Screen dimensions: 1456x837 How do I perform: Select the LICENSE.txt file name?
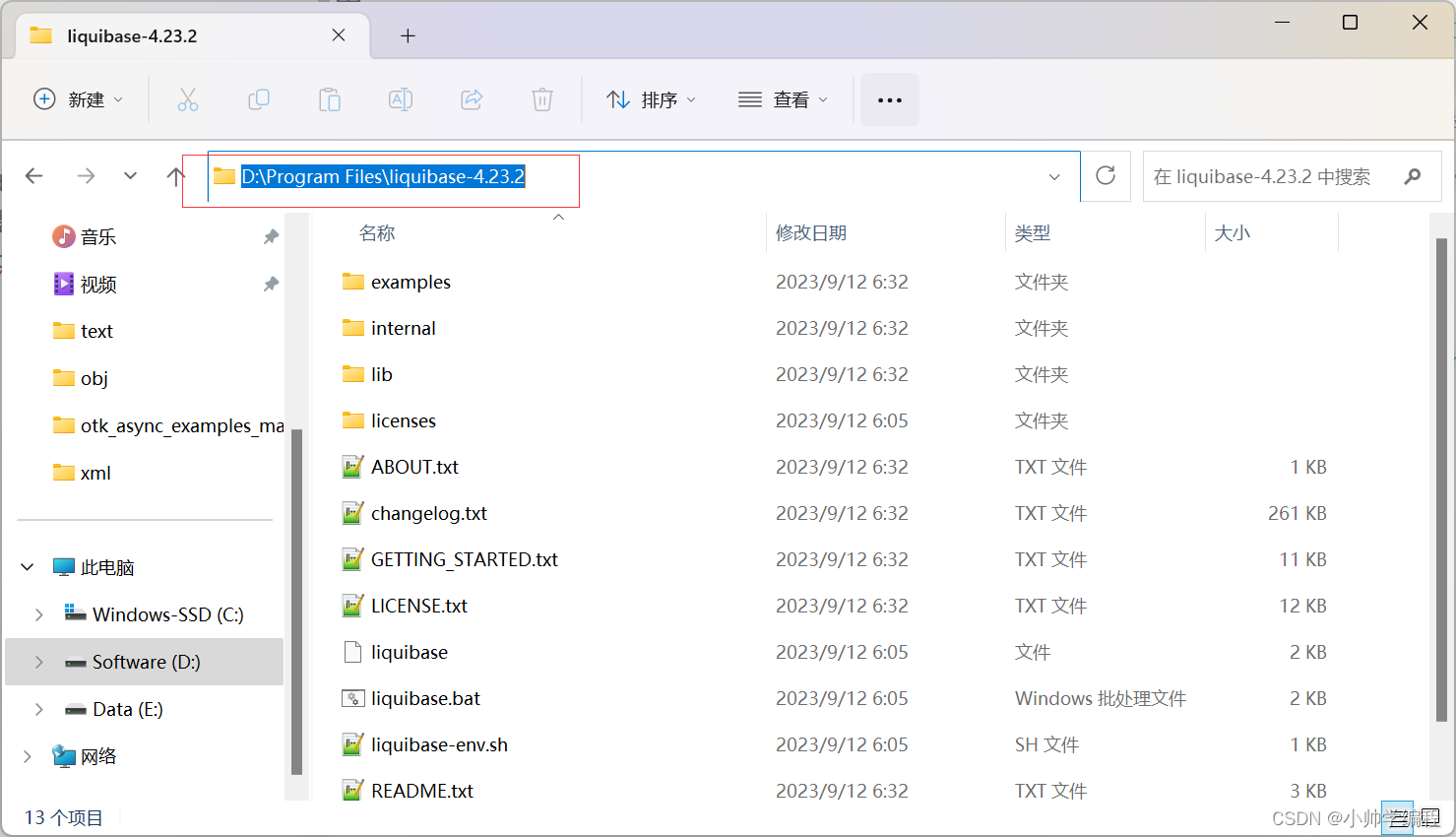click(x=419, y=606)
